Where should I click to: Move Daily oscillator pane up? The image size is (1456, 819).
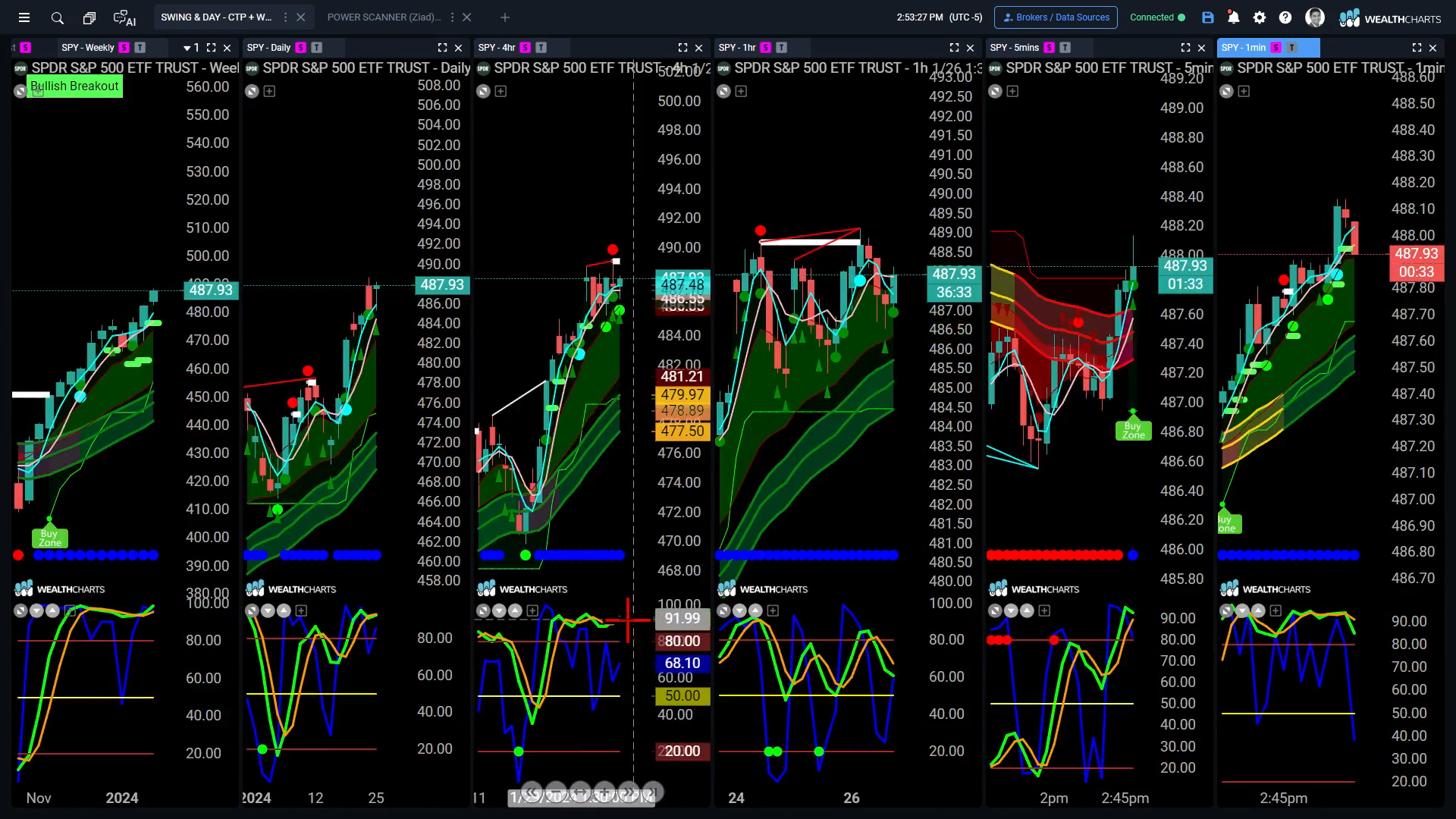tap(284, 610)
